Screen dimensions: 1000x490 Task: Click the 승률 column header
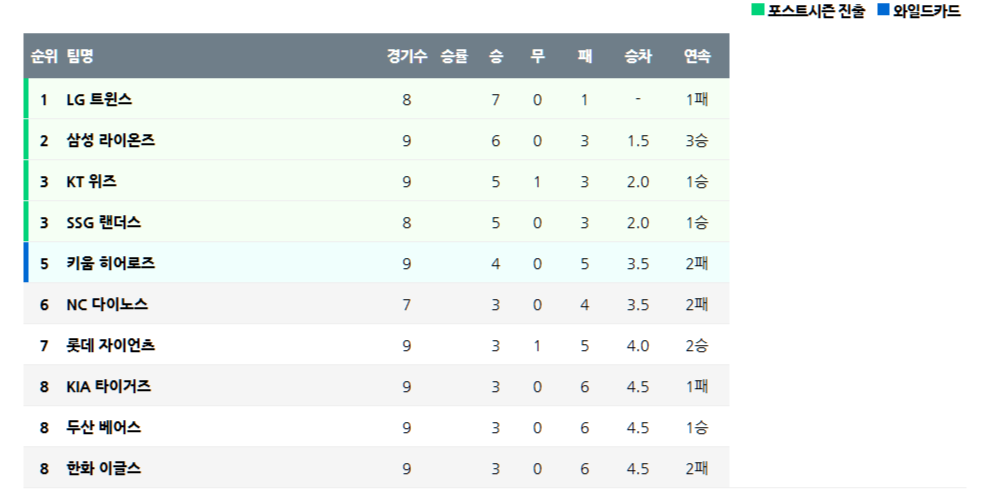(454, 57)
